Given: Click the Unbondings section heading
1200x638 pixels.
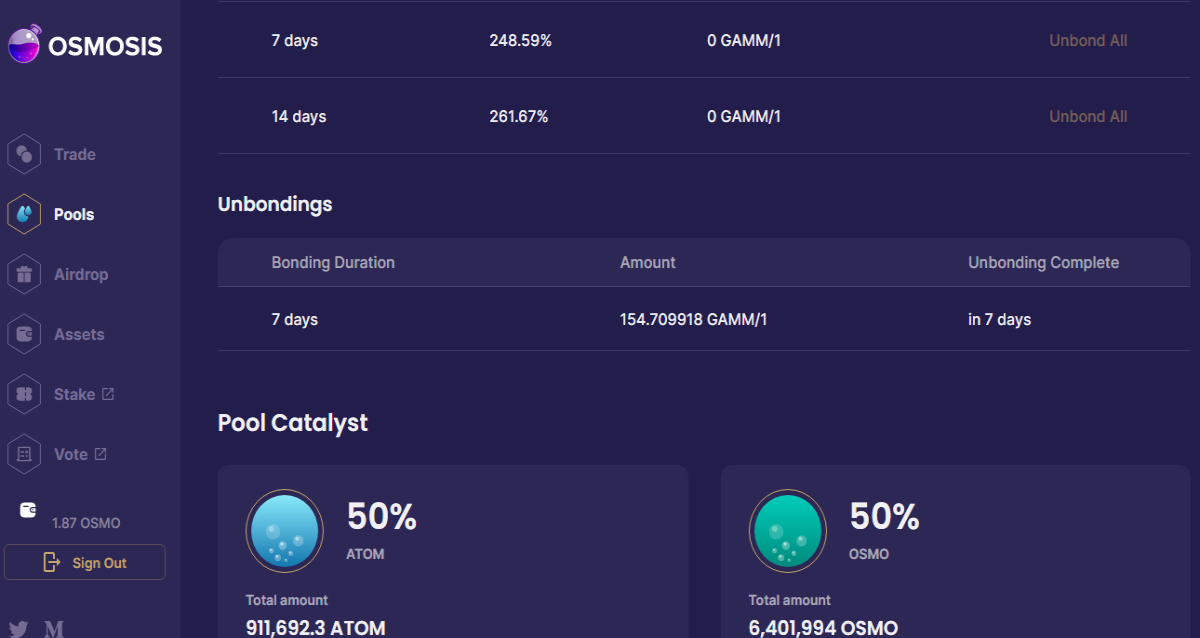Looking at the screenshot, I should pyautogui.click(x=275, y=204).
